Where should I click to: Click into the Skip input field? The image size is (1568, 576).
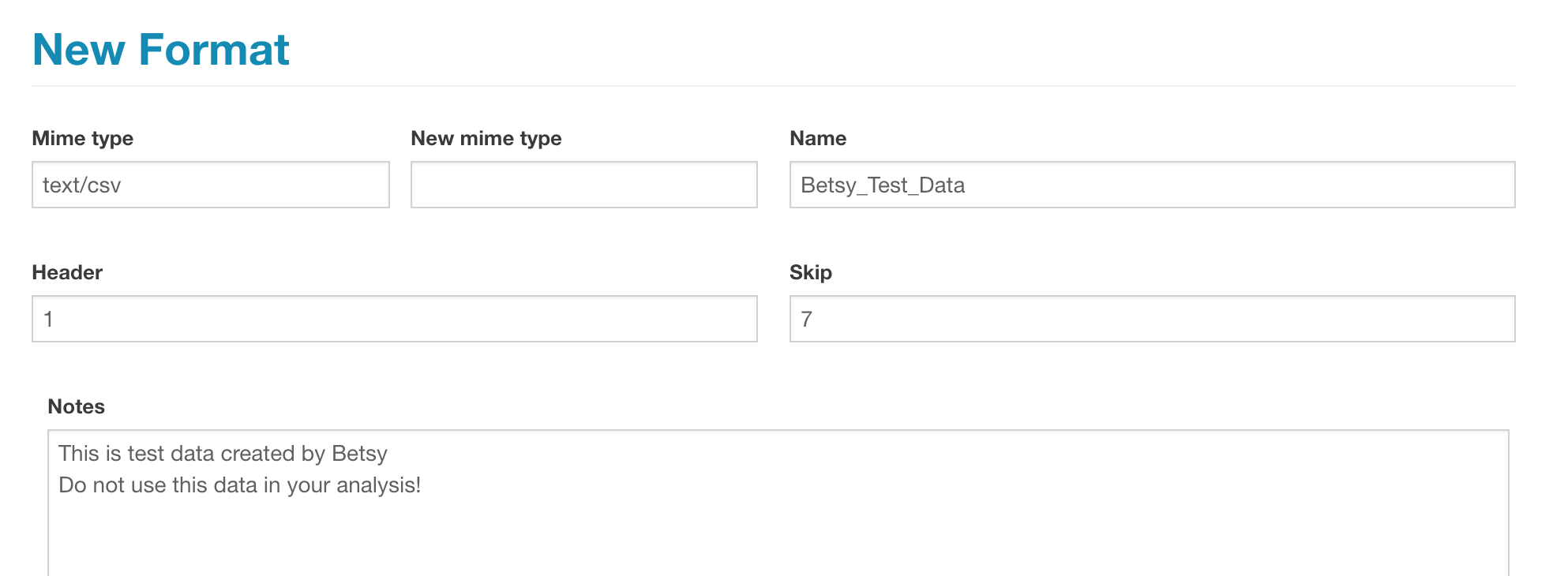pyautogui.click(x=1152, y=319)
